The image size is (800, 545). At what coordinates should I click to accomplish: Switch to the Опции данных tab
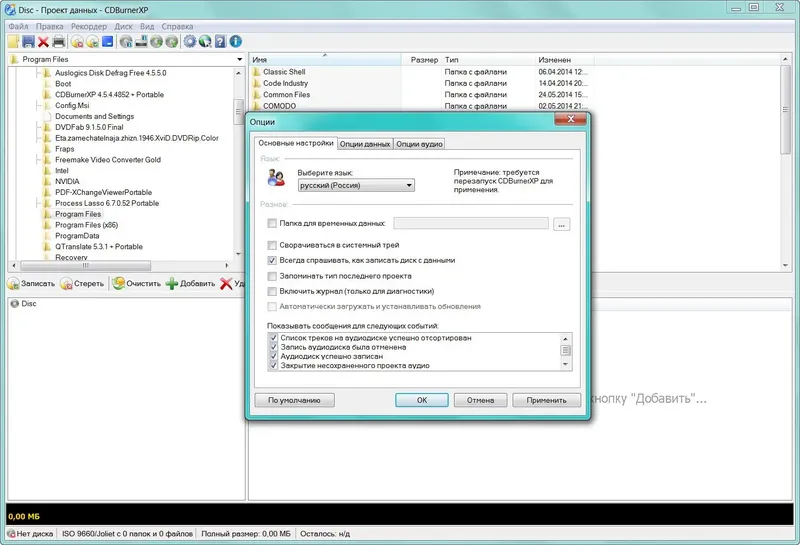click(x=365, y=144)
